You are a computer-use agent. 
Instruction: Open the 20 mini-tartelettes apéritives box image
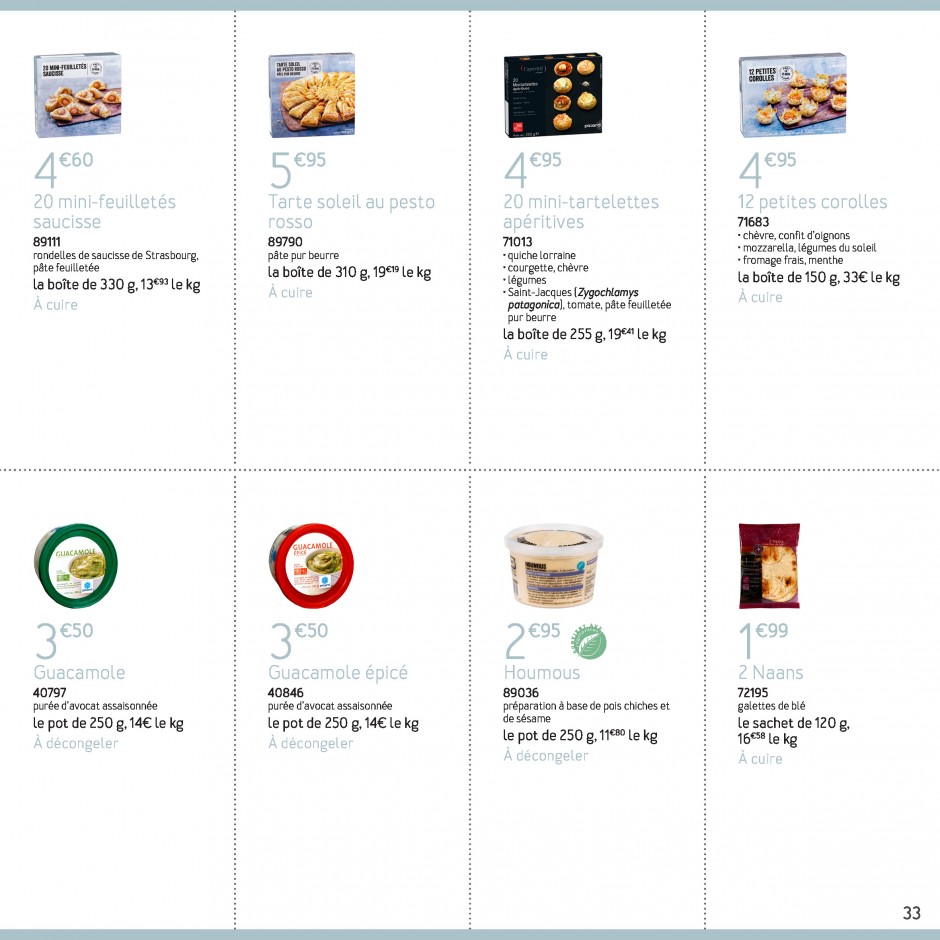pos(553,95)
